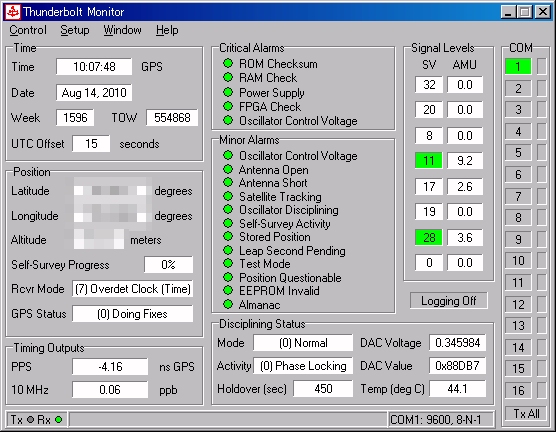Click the Position Questionable indicator
556x432 pixels.
point(228,277)
